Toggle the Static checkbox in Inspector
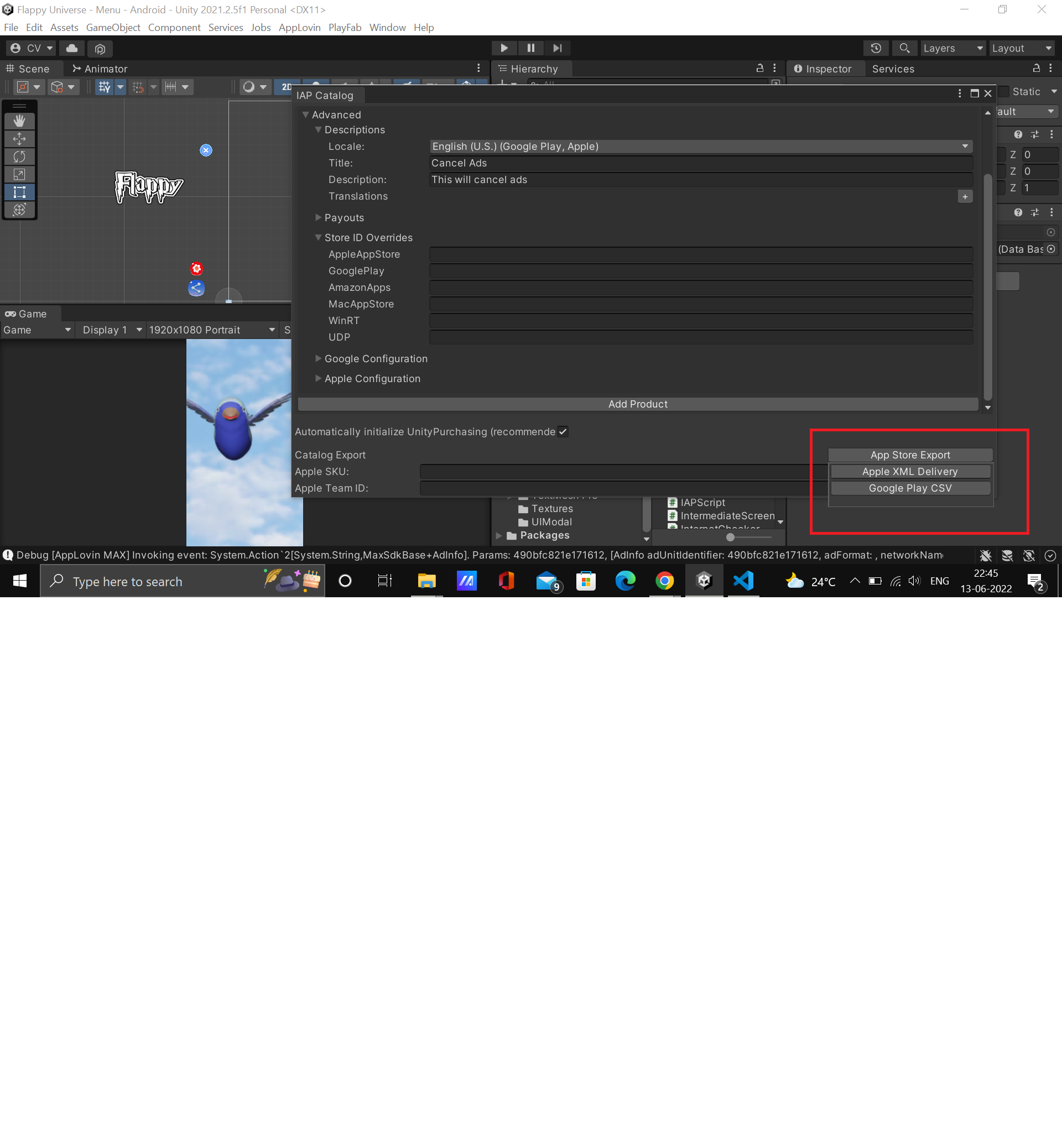1062x1148 pixels. tap(1004, 92)
